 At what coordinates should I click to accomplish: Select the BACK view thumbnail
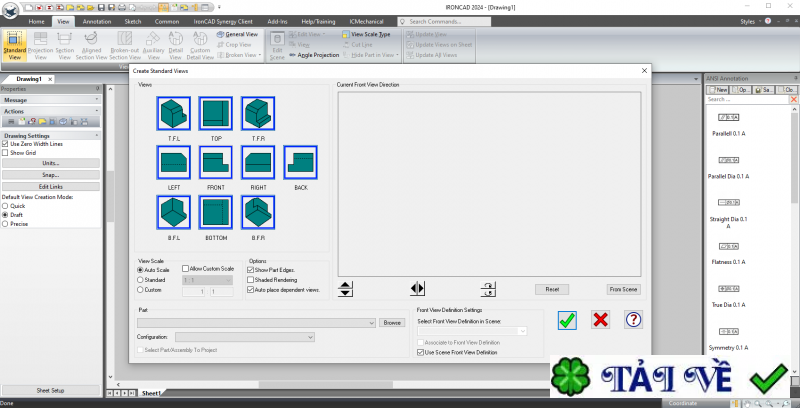tap(301, 162)
